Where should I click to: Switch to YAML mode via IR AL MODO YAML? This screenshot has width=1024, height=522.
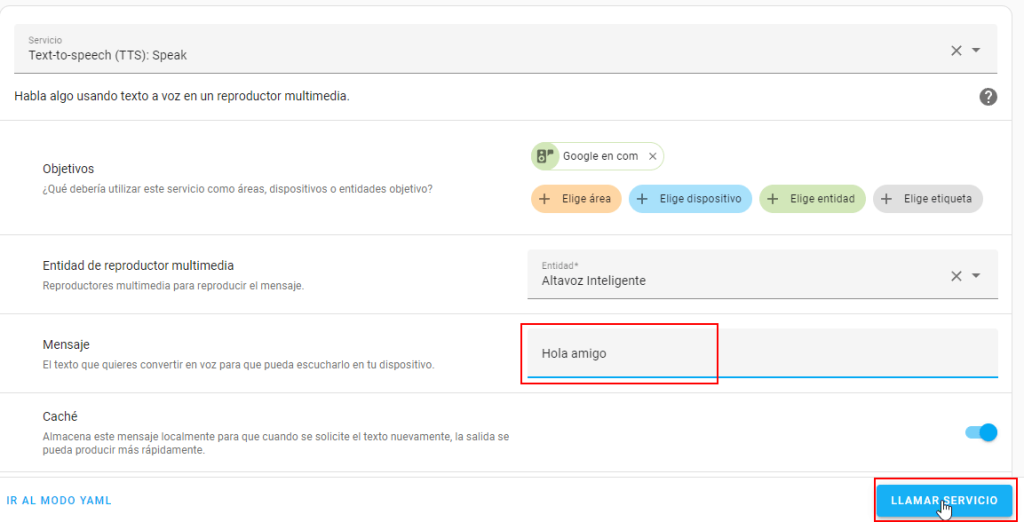click(x=59, y=500)
